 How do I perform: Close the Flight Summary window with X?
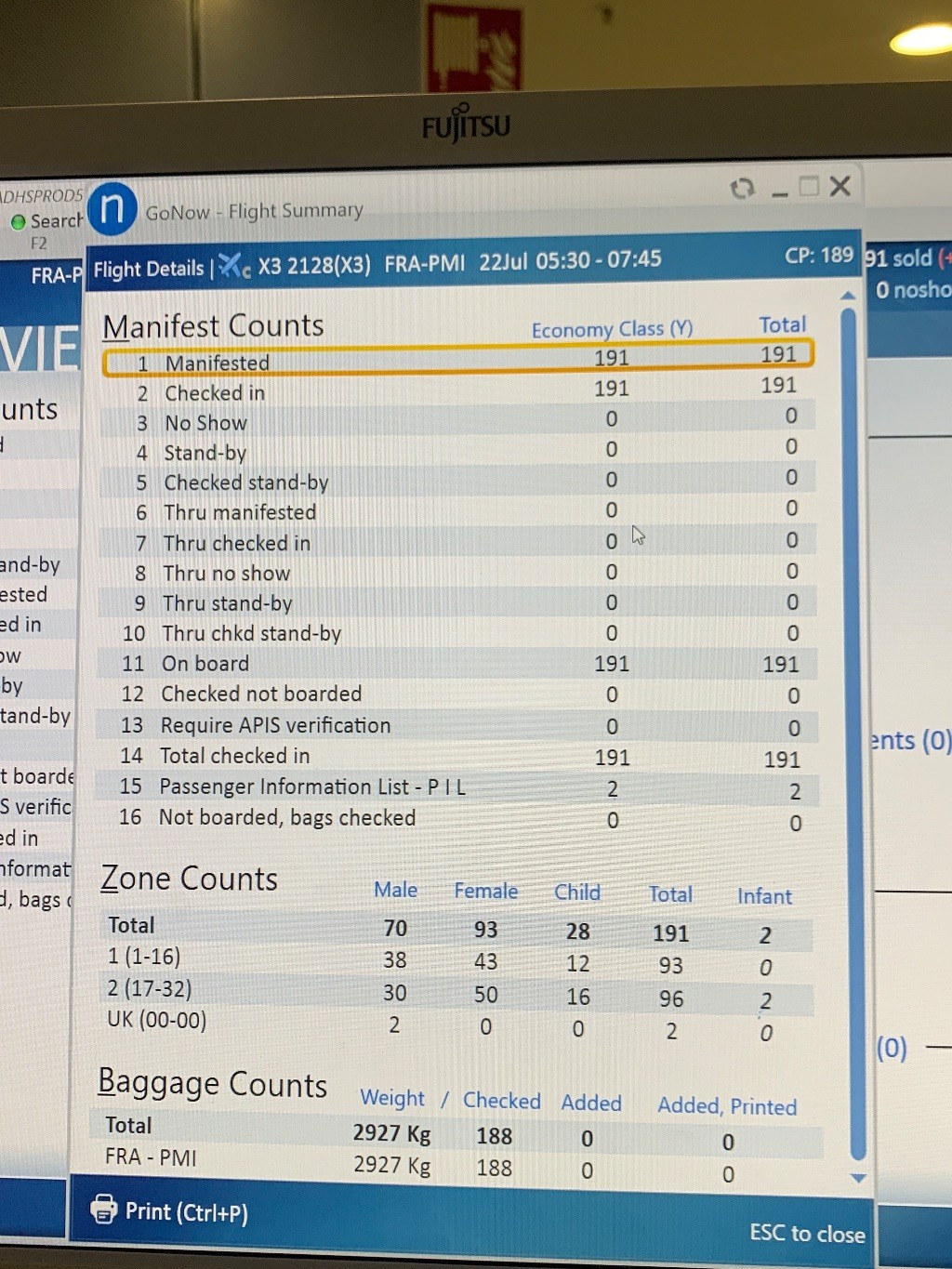[x=840, y=187]
